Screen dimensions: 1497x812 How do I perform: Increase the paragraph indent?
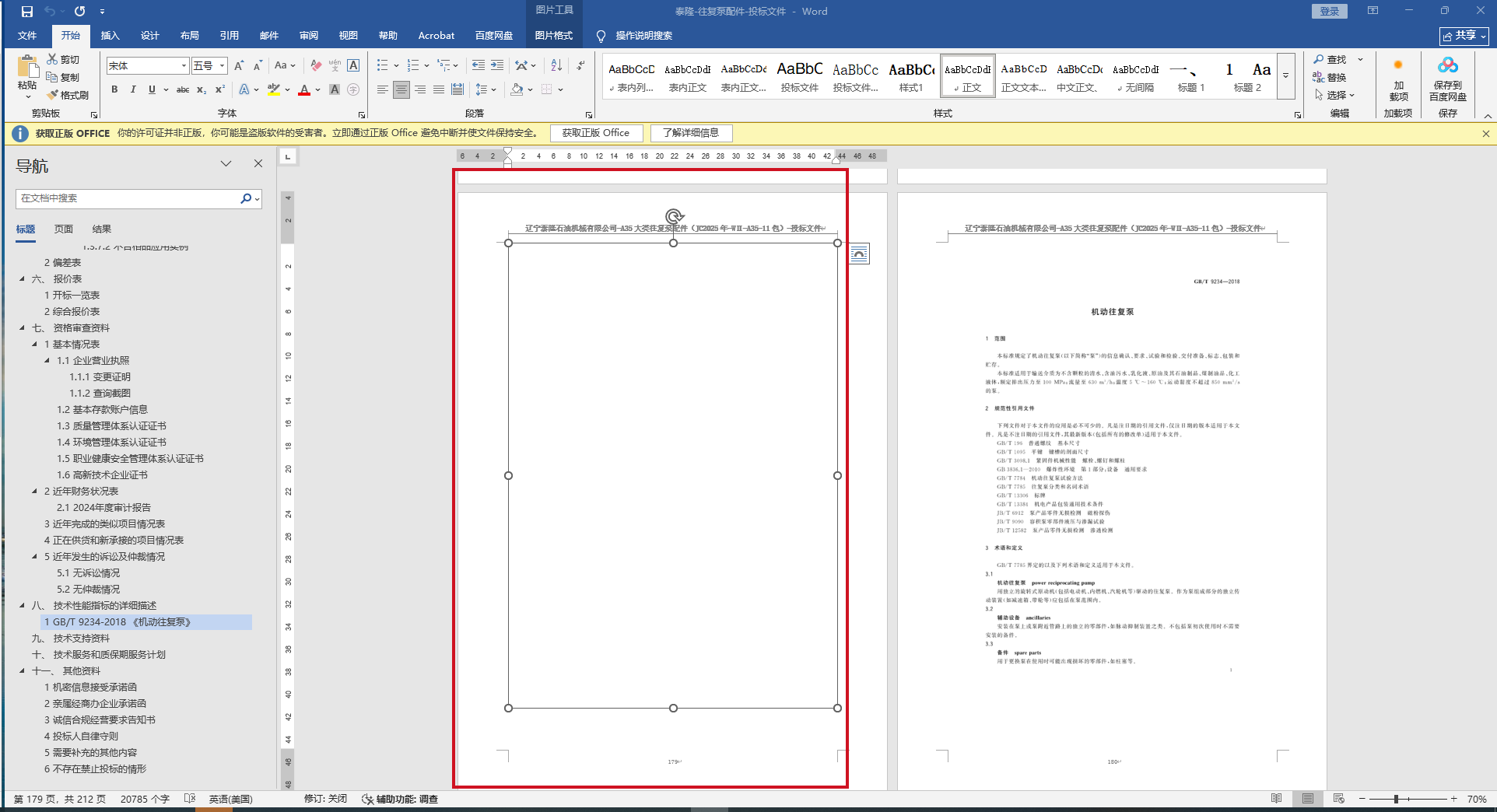pyautogui.click(x=497, y=66)
